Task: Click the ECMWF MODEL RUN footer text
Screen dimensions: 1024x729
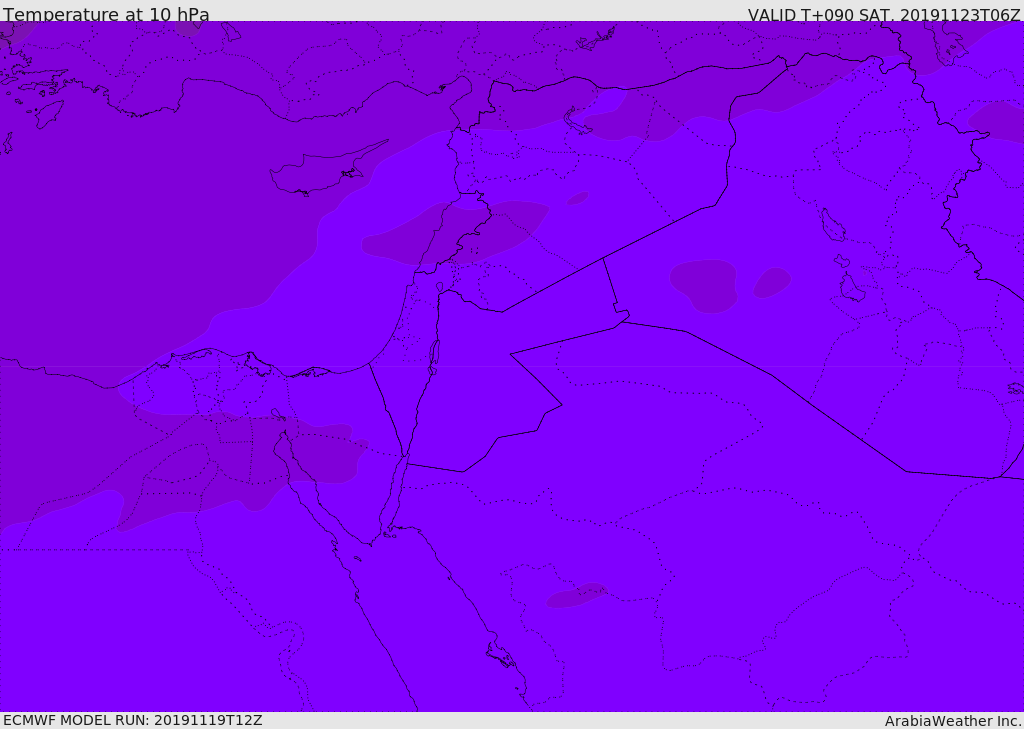Action: point(132,720)
